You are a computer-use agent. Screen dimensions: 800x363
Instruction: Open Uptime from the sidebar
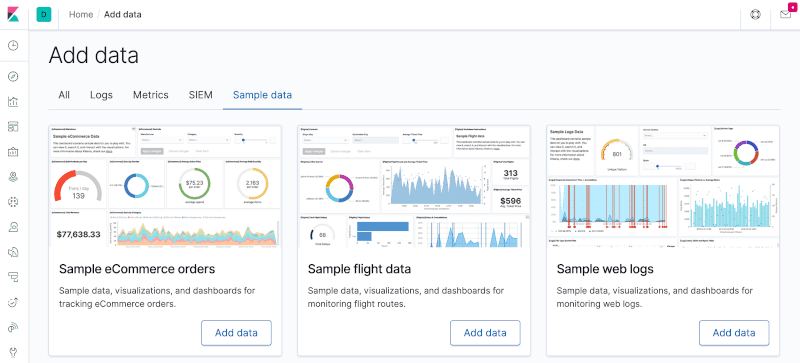13,302
